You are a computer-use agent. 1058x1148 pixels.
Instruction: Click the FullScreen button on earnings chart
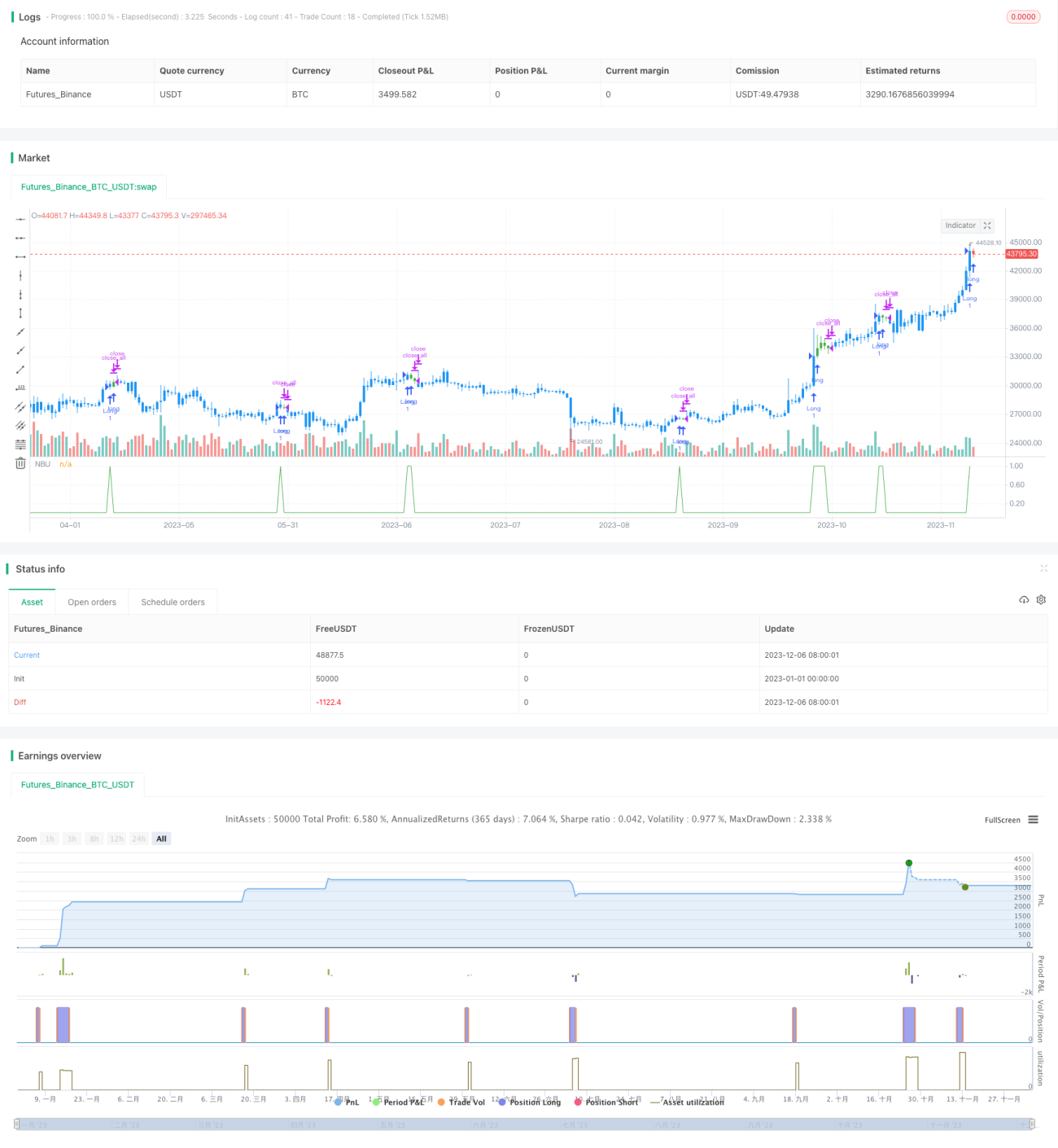tap(1002, 820)
